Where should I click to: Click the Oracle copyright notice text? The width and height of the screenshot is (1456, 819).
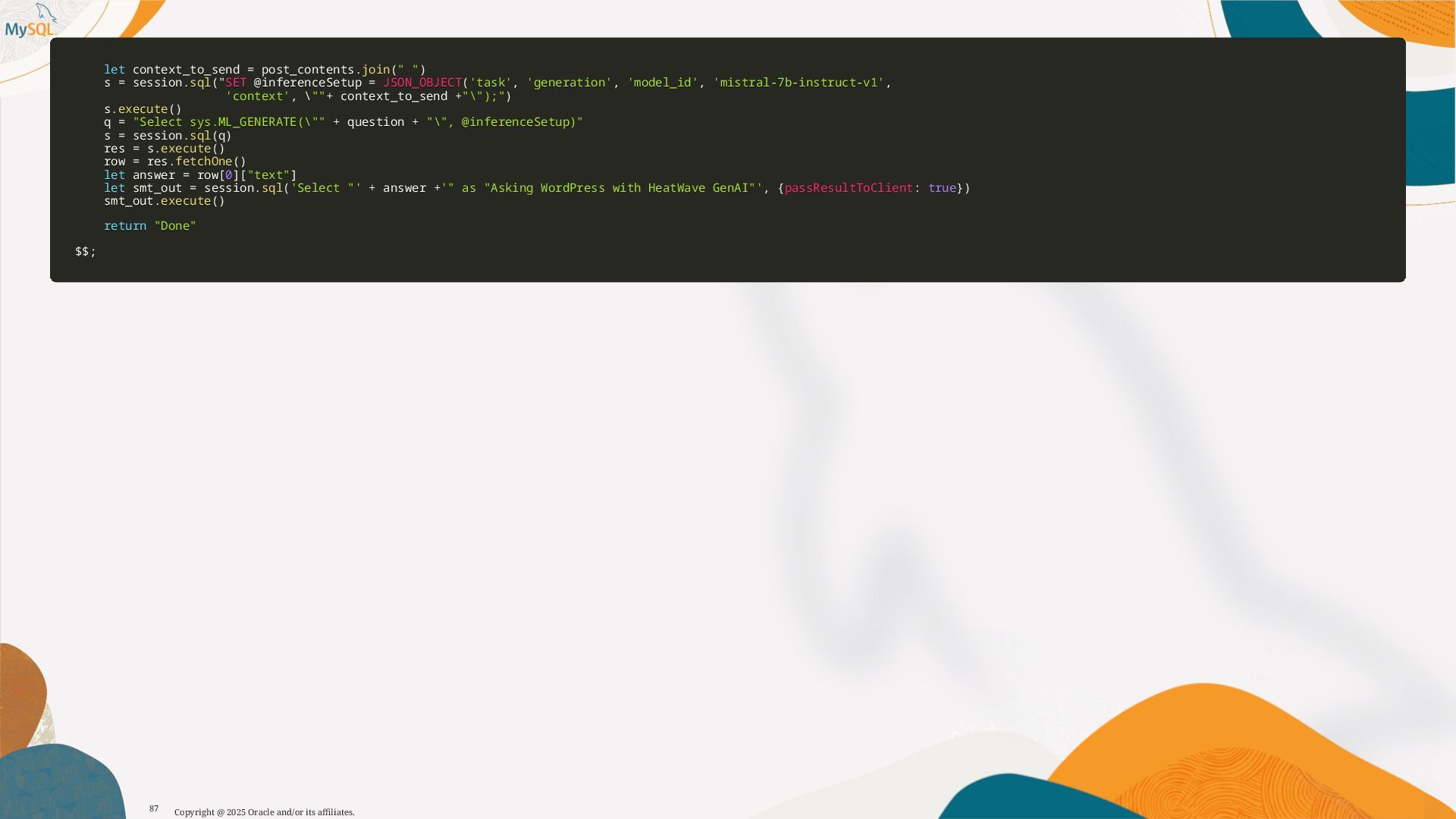pyautogui.click(x=264, y=812)
